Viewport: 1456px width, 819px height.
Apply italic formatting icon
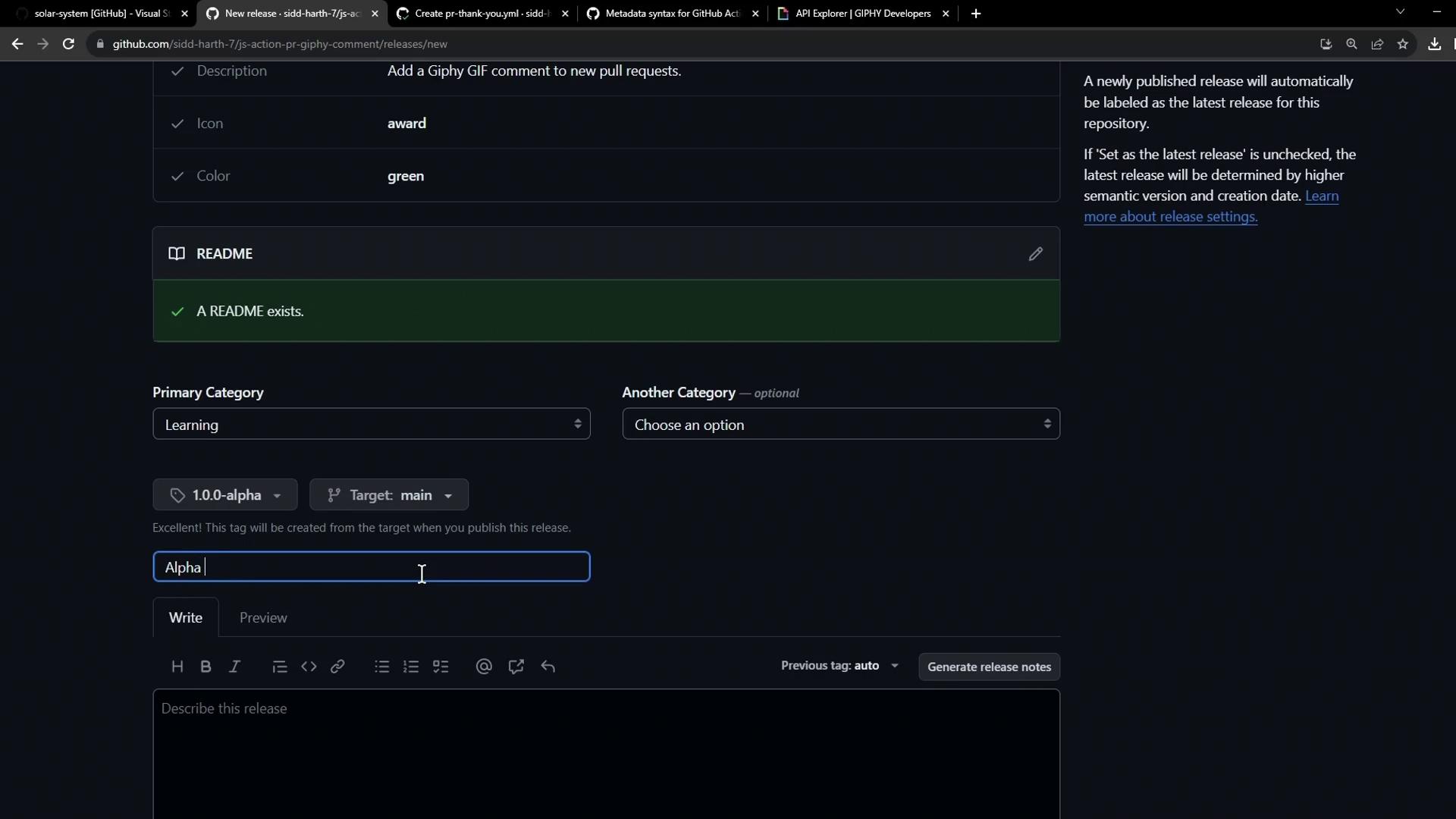[234, 667]
